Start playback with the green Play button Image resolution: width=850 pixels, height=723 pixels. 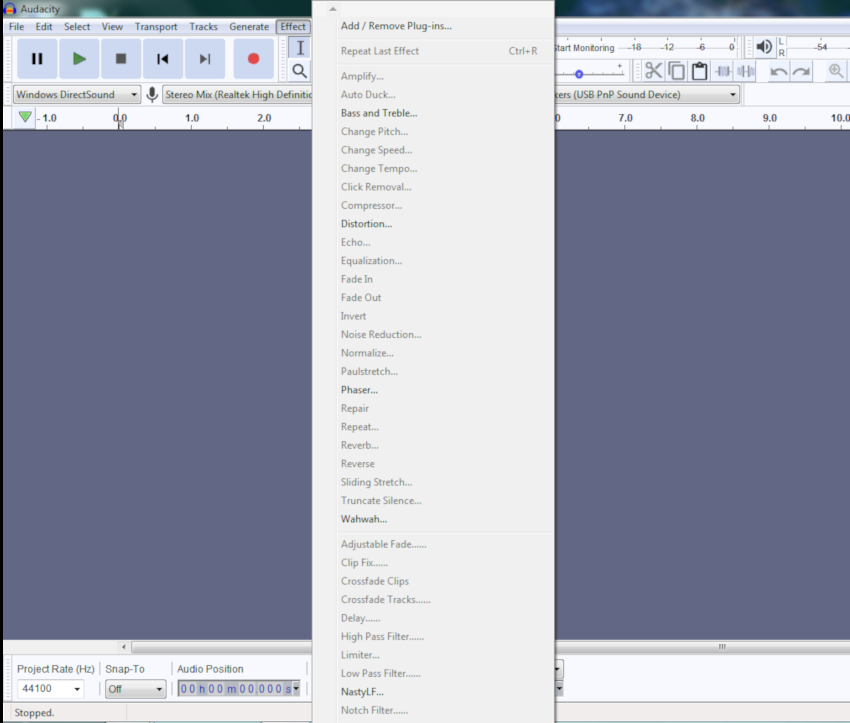click(x=79, y=59)
